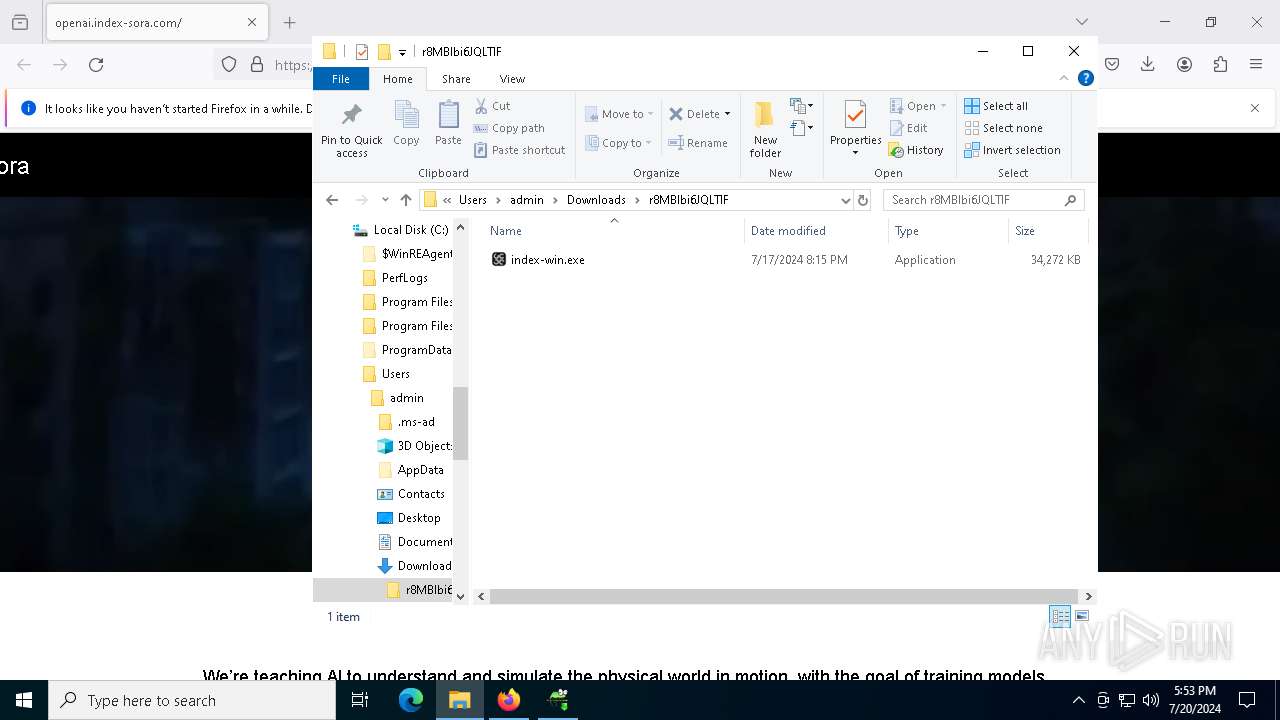Screen dimensions: 1280x720
Task: Refresh the Explorer folder view
Action: click(x=863, y=200)
